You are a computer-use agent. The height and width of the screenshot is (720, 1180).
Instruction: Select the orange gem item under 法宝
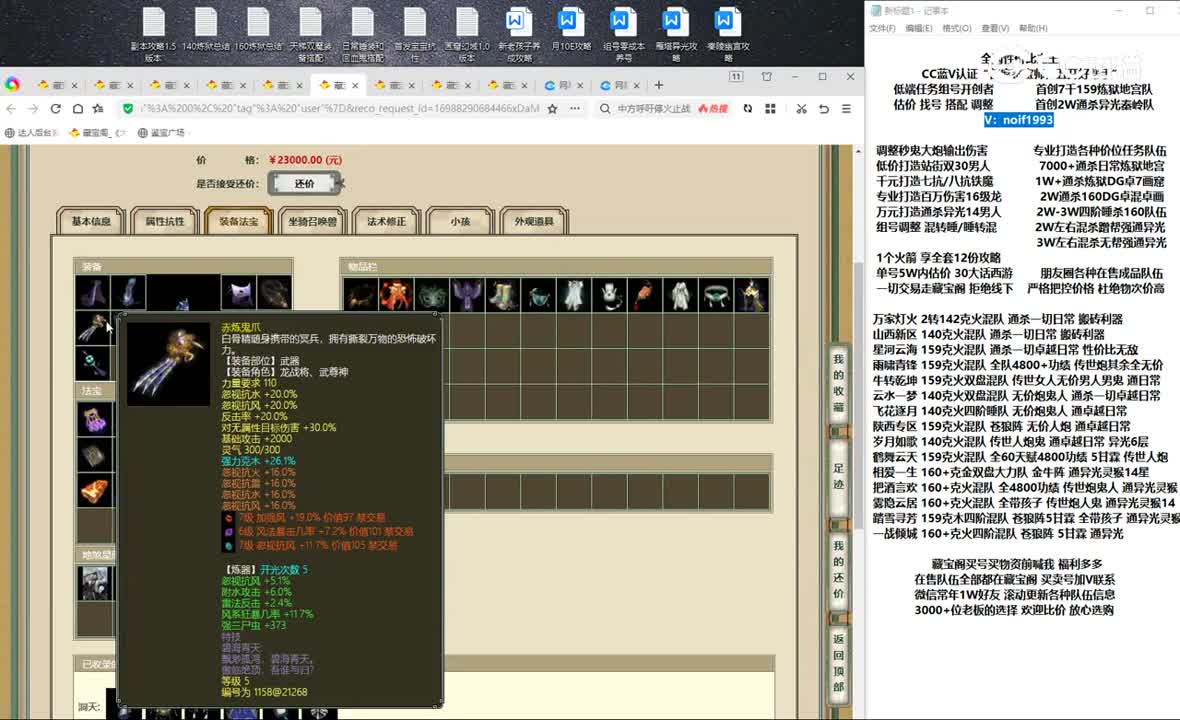(94, 491)
